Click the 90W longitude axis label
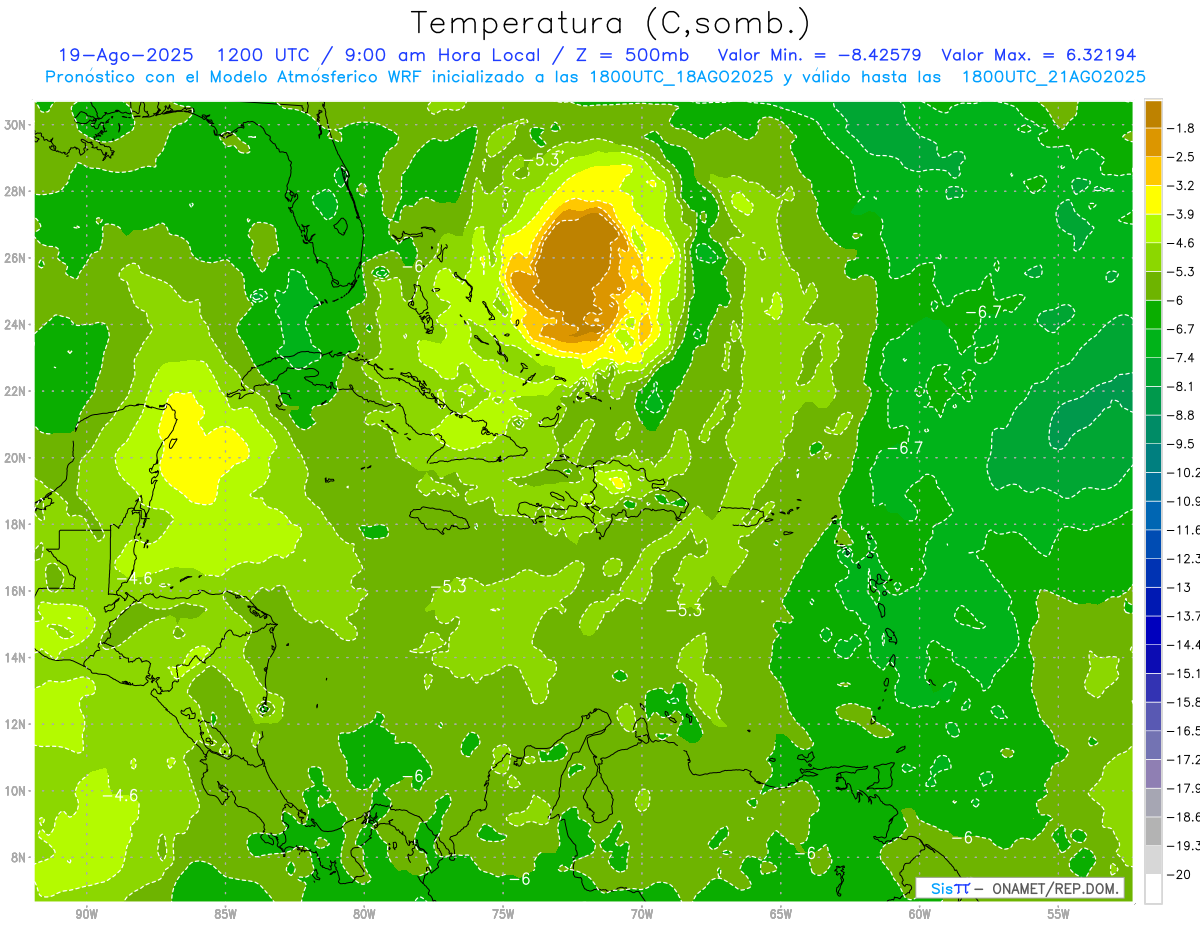The image size is (1200, 927). (86, 914)
